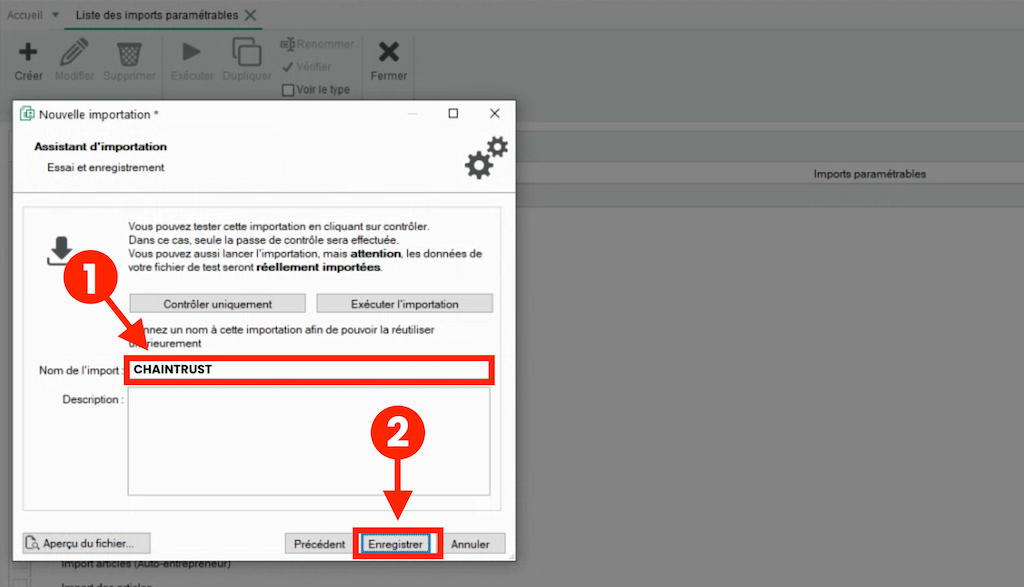Focus the Nom de l'import field
Image resolution: width=1024 pixels, height=587 pixels.
point(309,370)
